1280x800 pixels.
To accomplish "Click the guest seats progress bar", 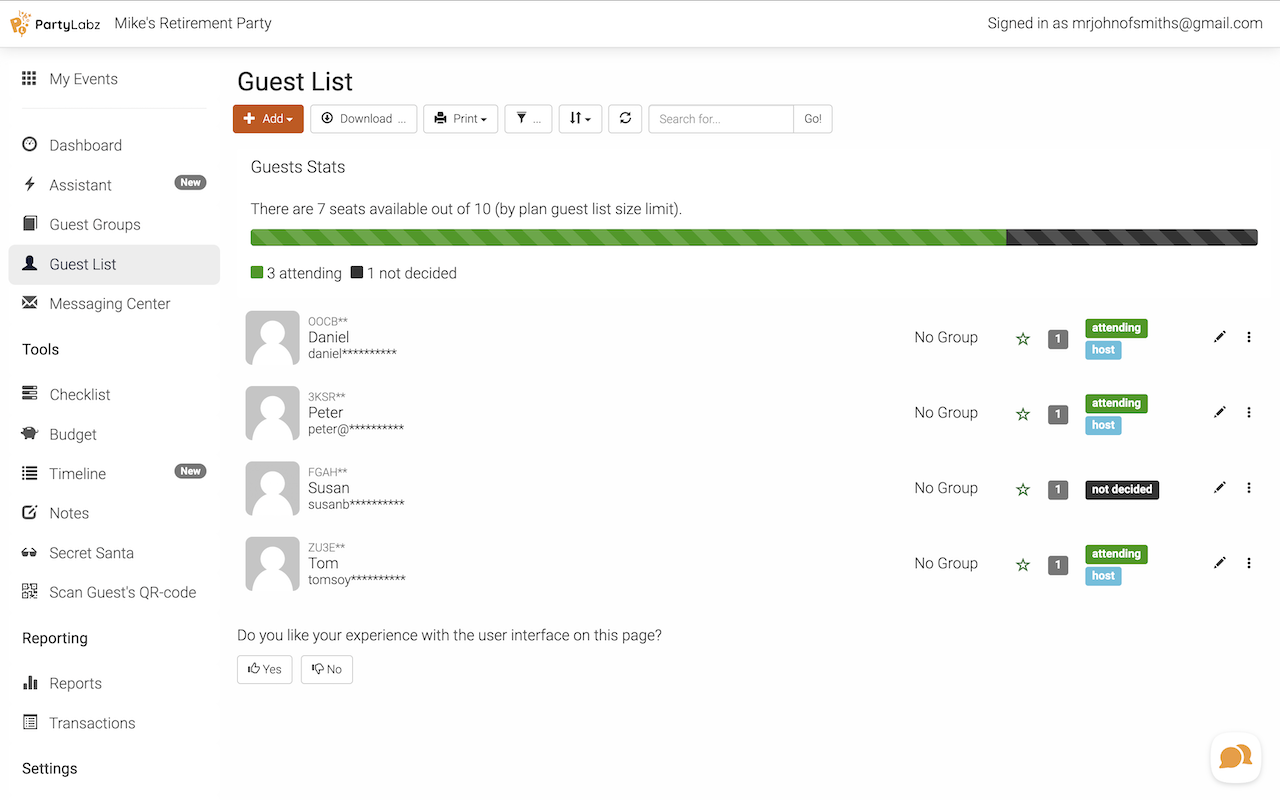I will pos(753,237).
